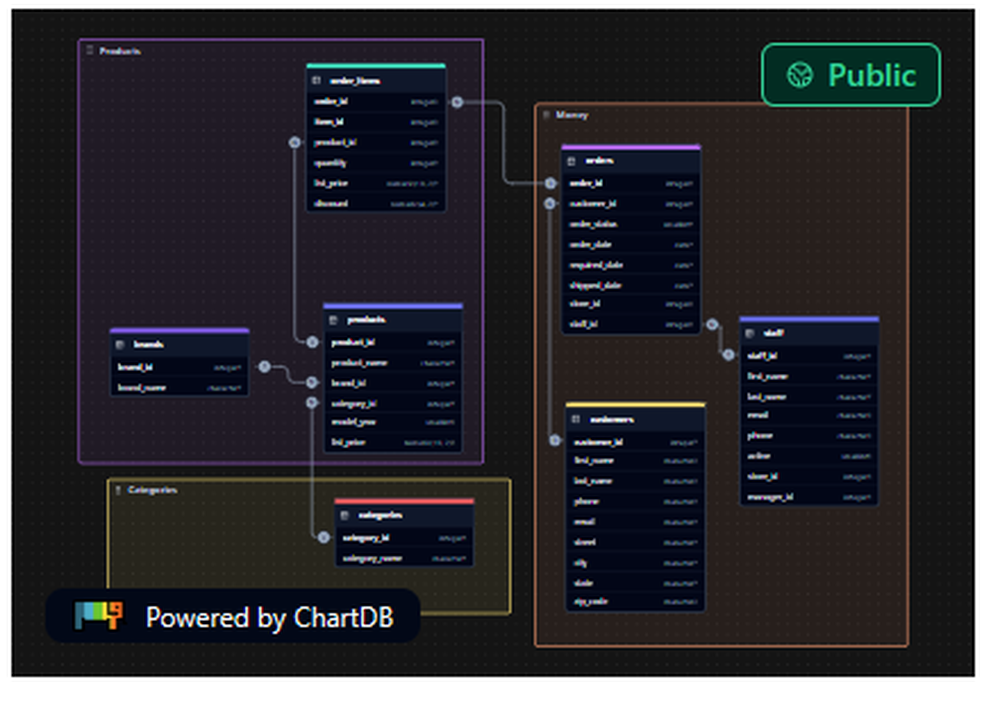1000x704 pixels.
Task: Click the relationship anchor beside orders order_id
Action: [x=551, y=183]
